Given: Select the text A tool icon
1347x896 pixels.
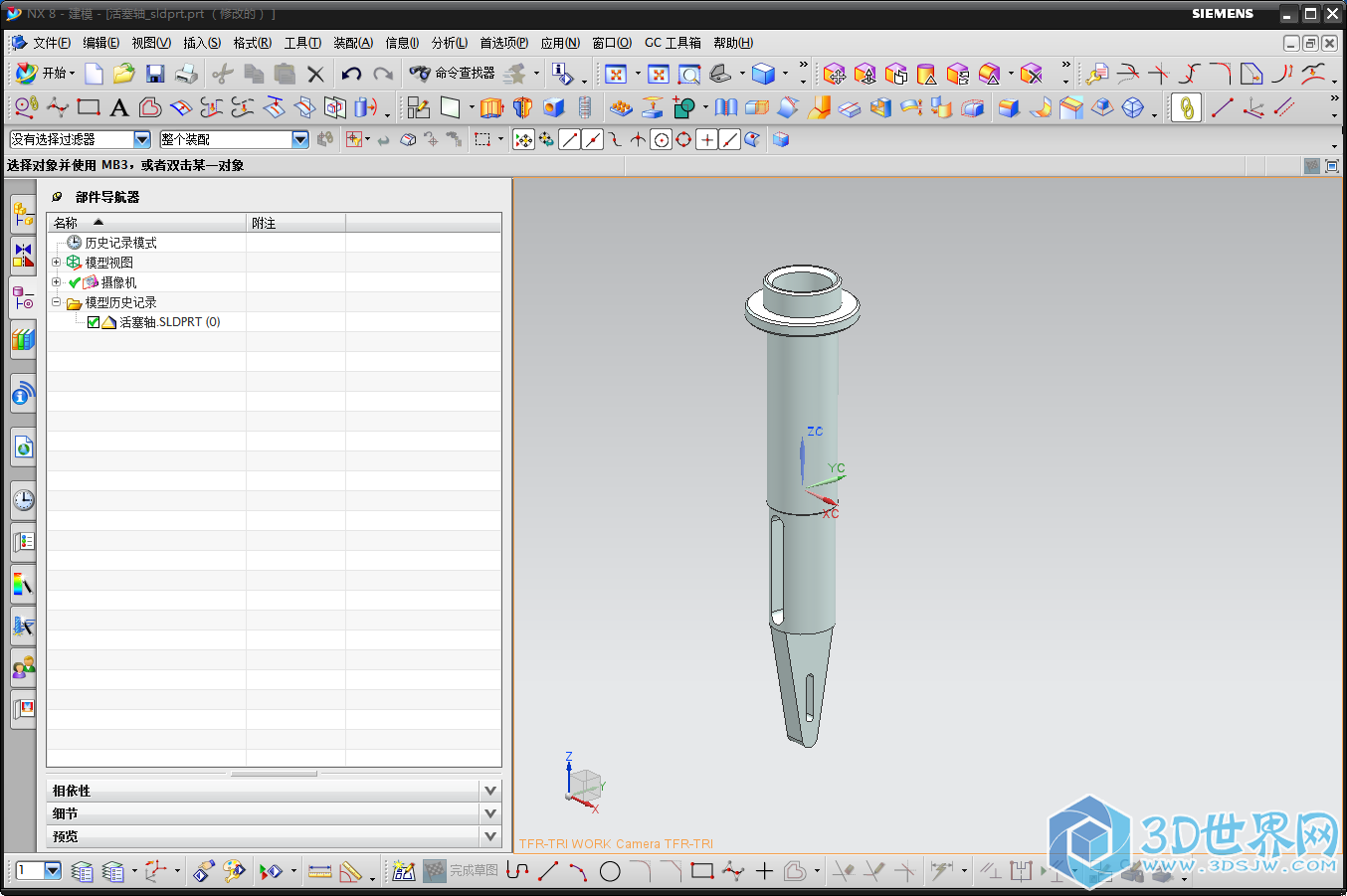Looking at the screenshot, I should pyautogui.click(x=119, y=107).
